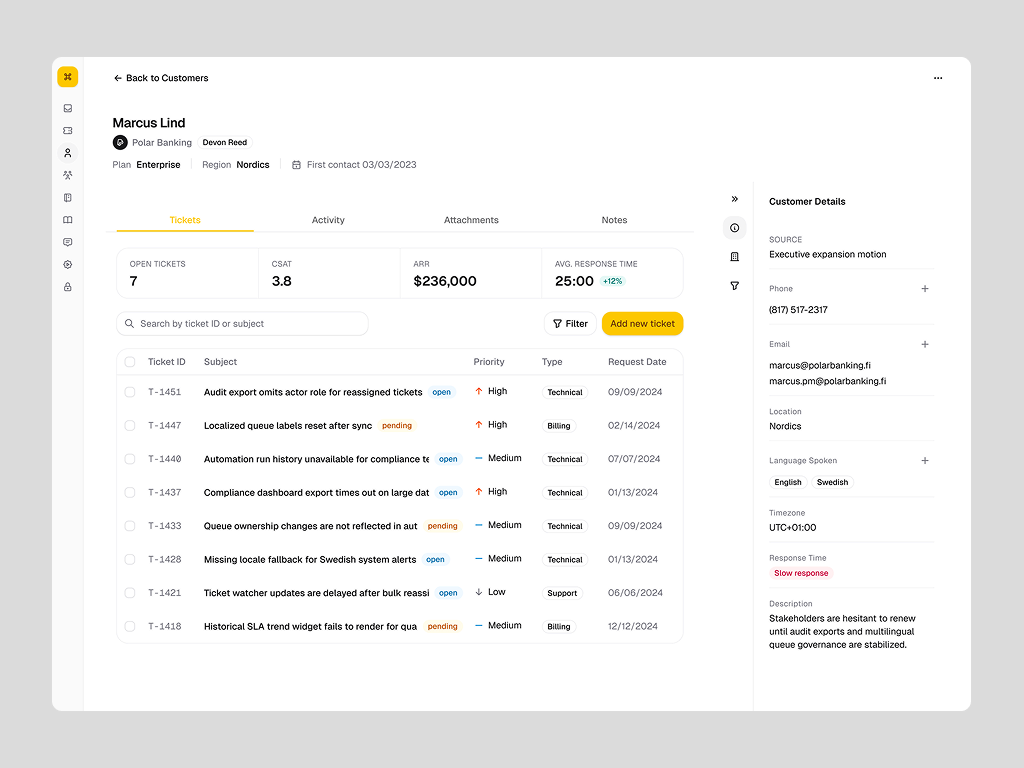This screenshot has width=1024, height=768.
Task: Check the box for ticket T-1433
Action: point(130,526)
